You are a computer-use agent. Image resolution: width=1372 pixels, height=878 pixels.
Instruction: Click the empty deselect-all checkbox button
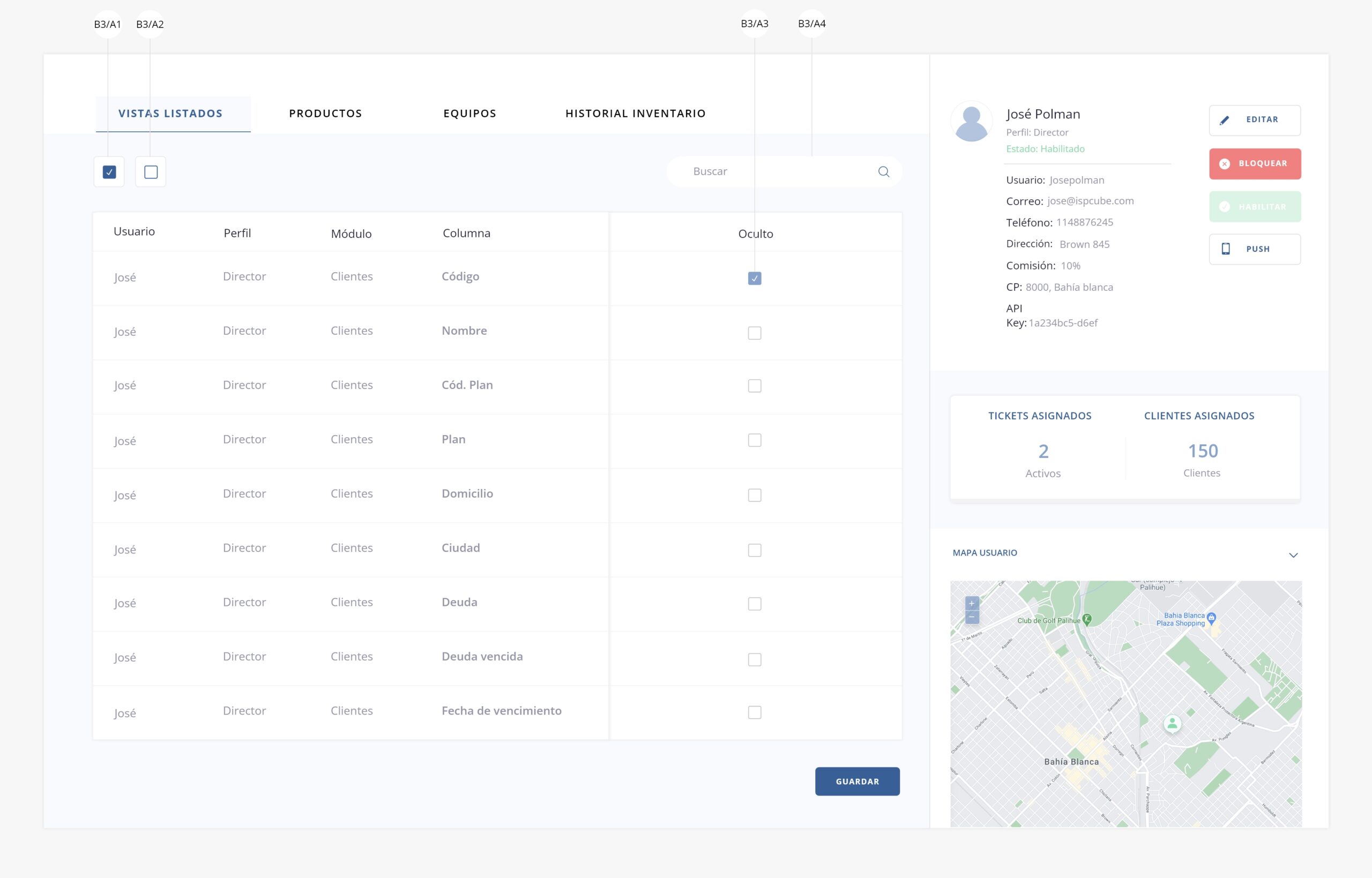(151, 171)
